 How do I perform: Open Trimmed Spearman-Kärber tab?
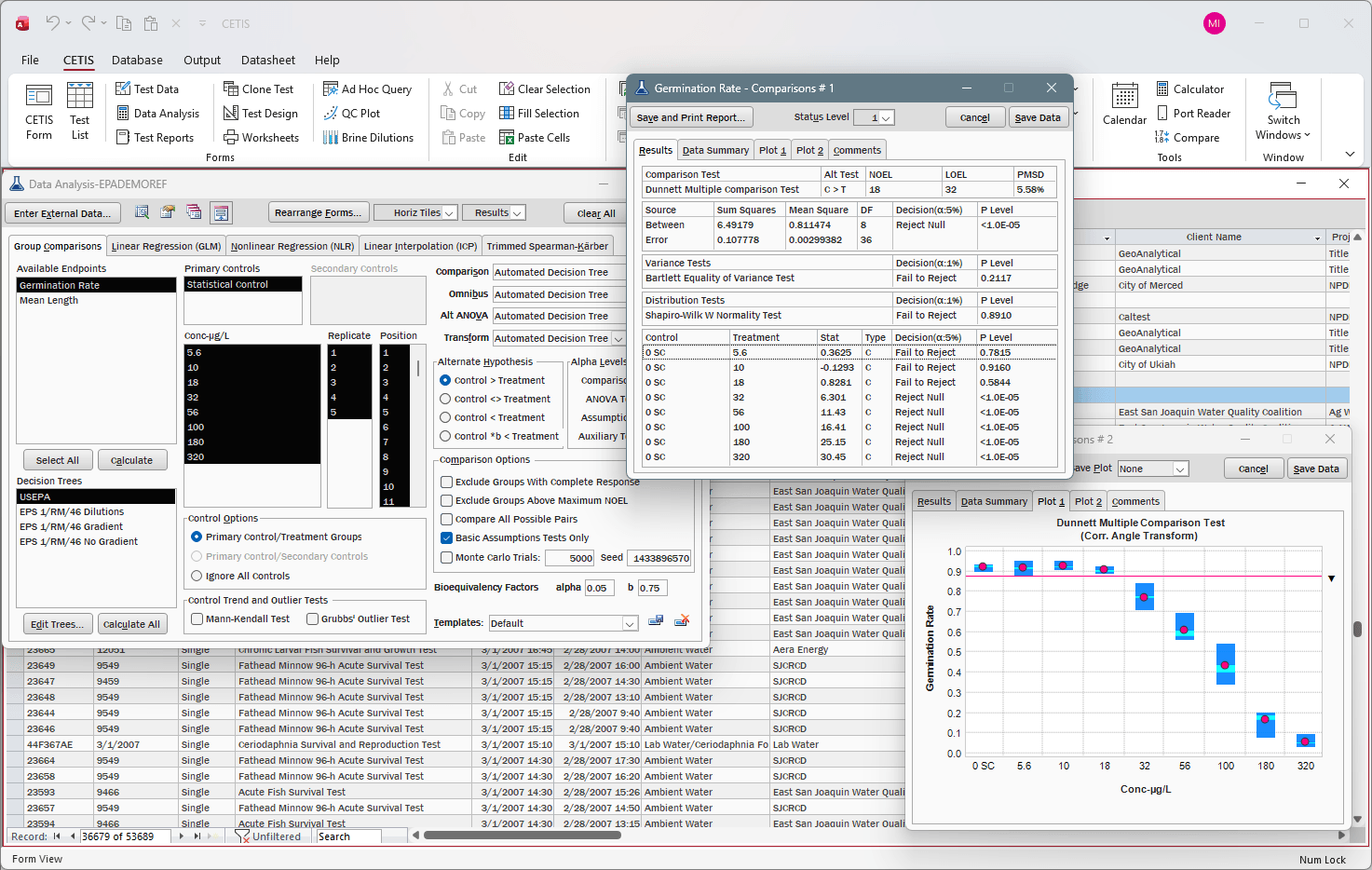[x=547, y=246]
